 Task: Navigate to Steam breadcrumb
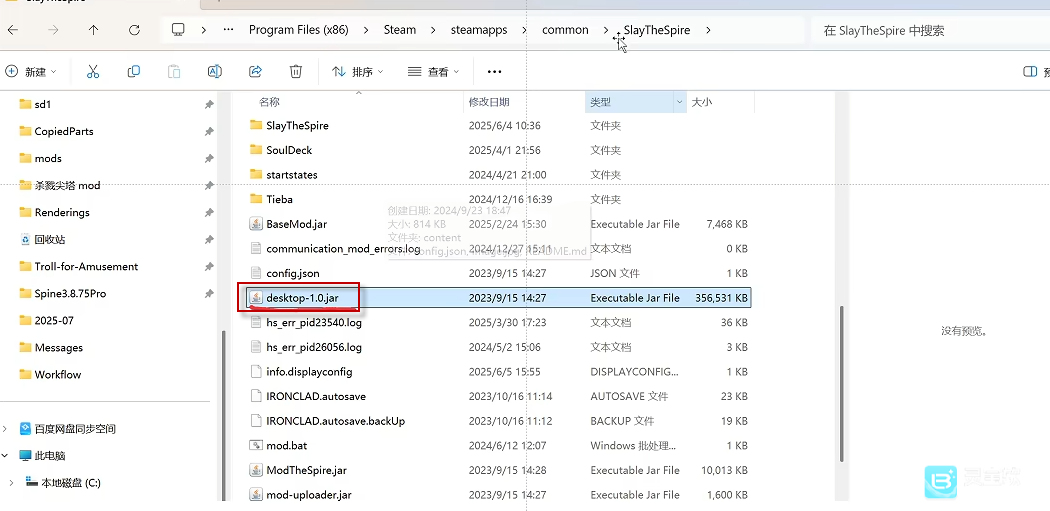[x=400, y=30]
